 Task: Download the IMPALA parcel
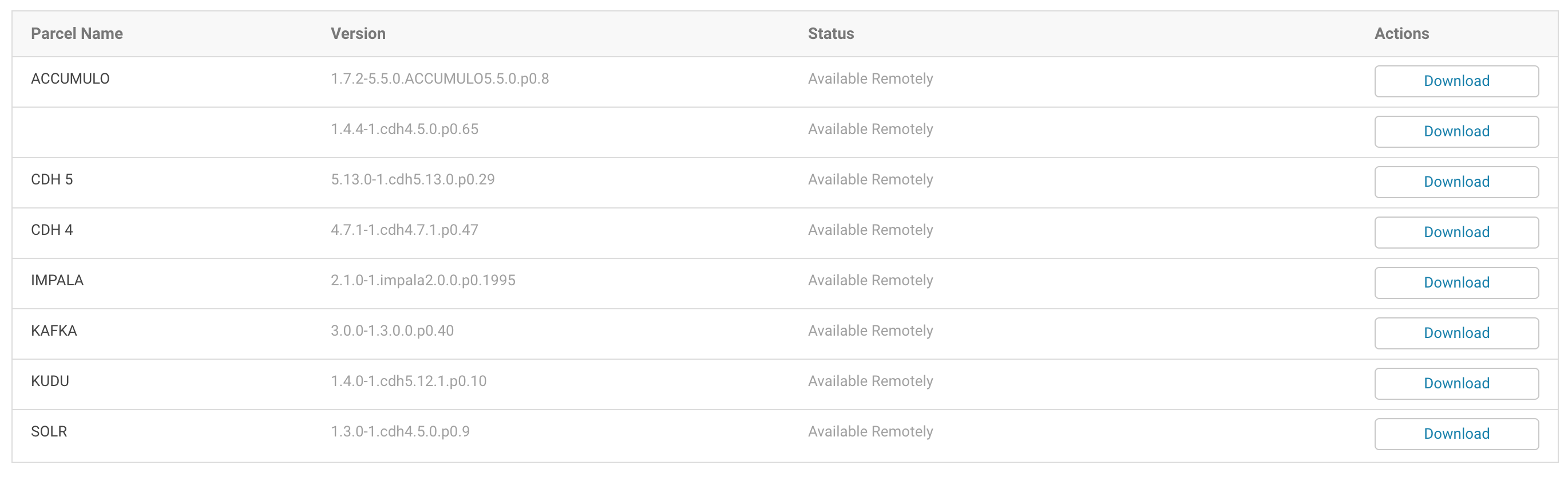[x=1456, y=282]
